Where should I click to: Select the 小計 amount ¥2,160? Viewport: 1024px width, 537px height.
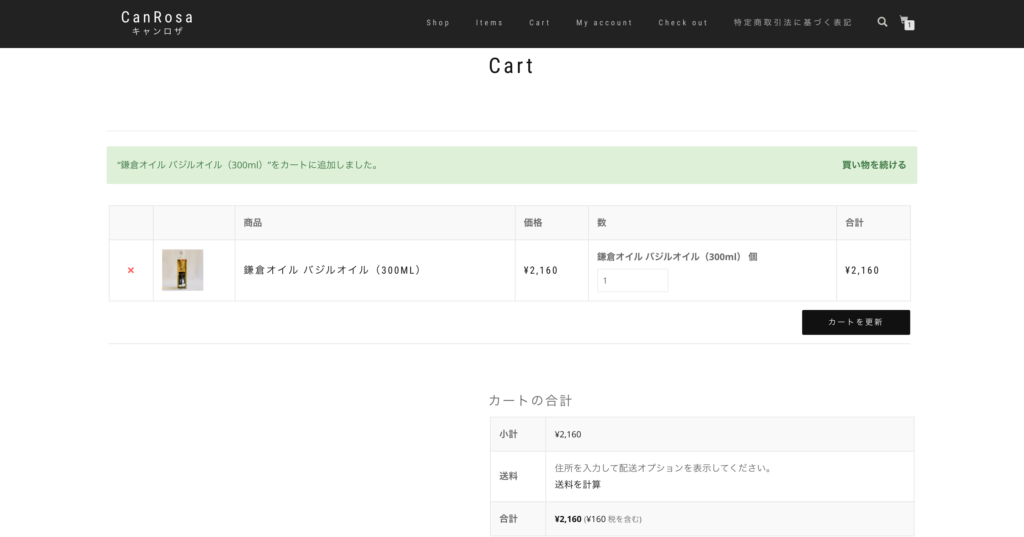coord(568,434)
